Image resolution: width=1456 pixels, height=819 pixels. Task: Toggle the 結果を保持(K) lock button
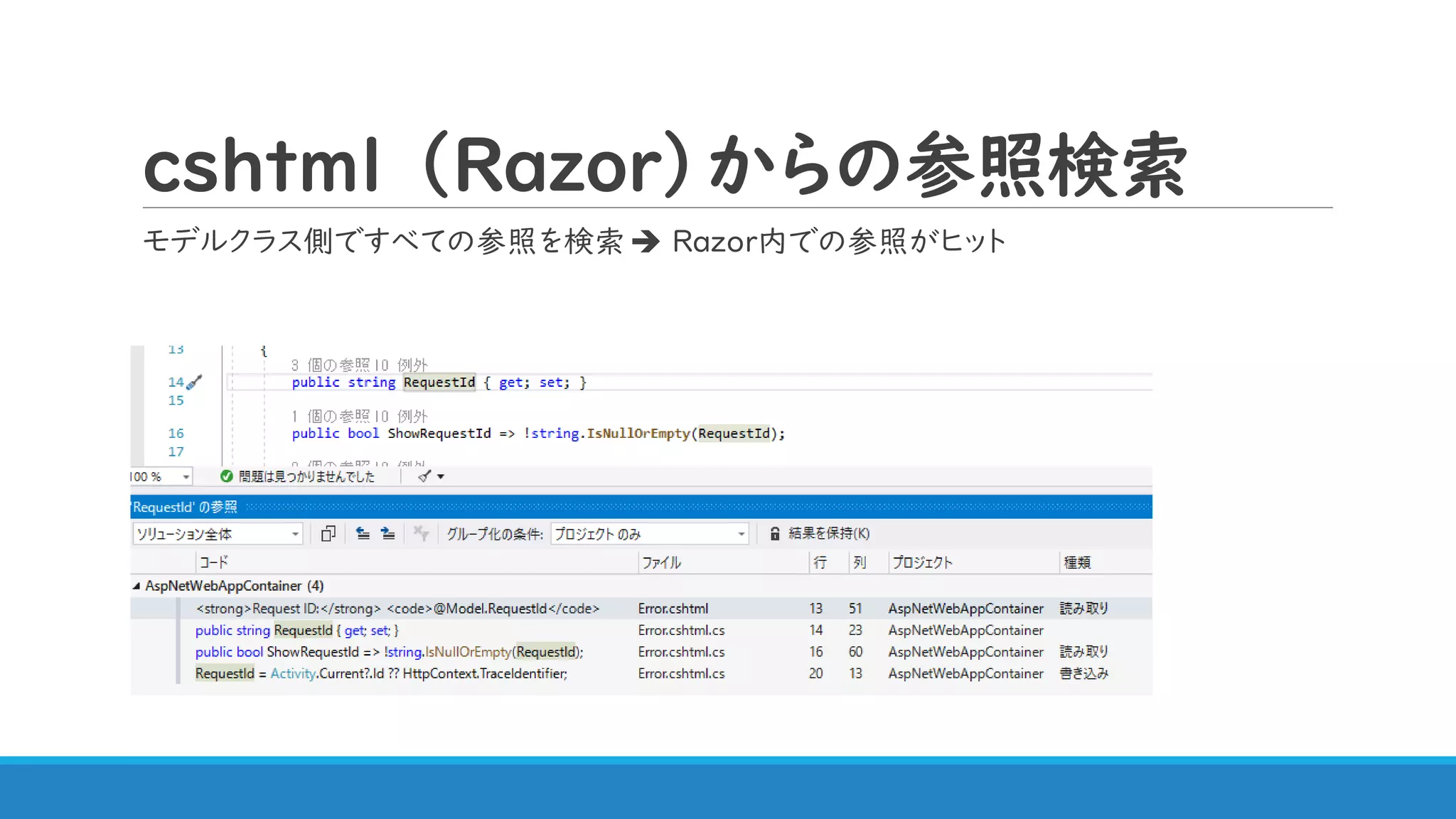click(820, 533)
